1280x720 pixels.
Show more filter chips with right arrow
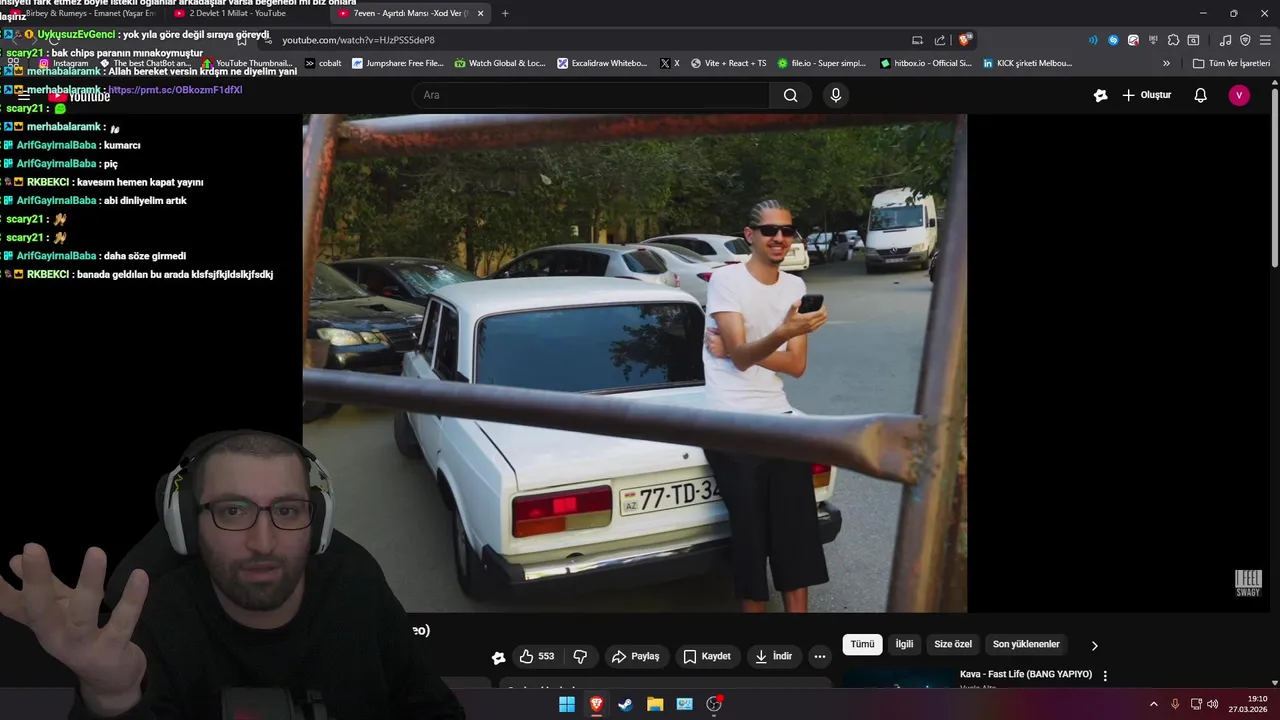[1094, 645]
